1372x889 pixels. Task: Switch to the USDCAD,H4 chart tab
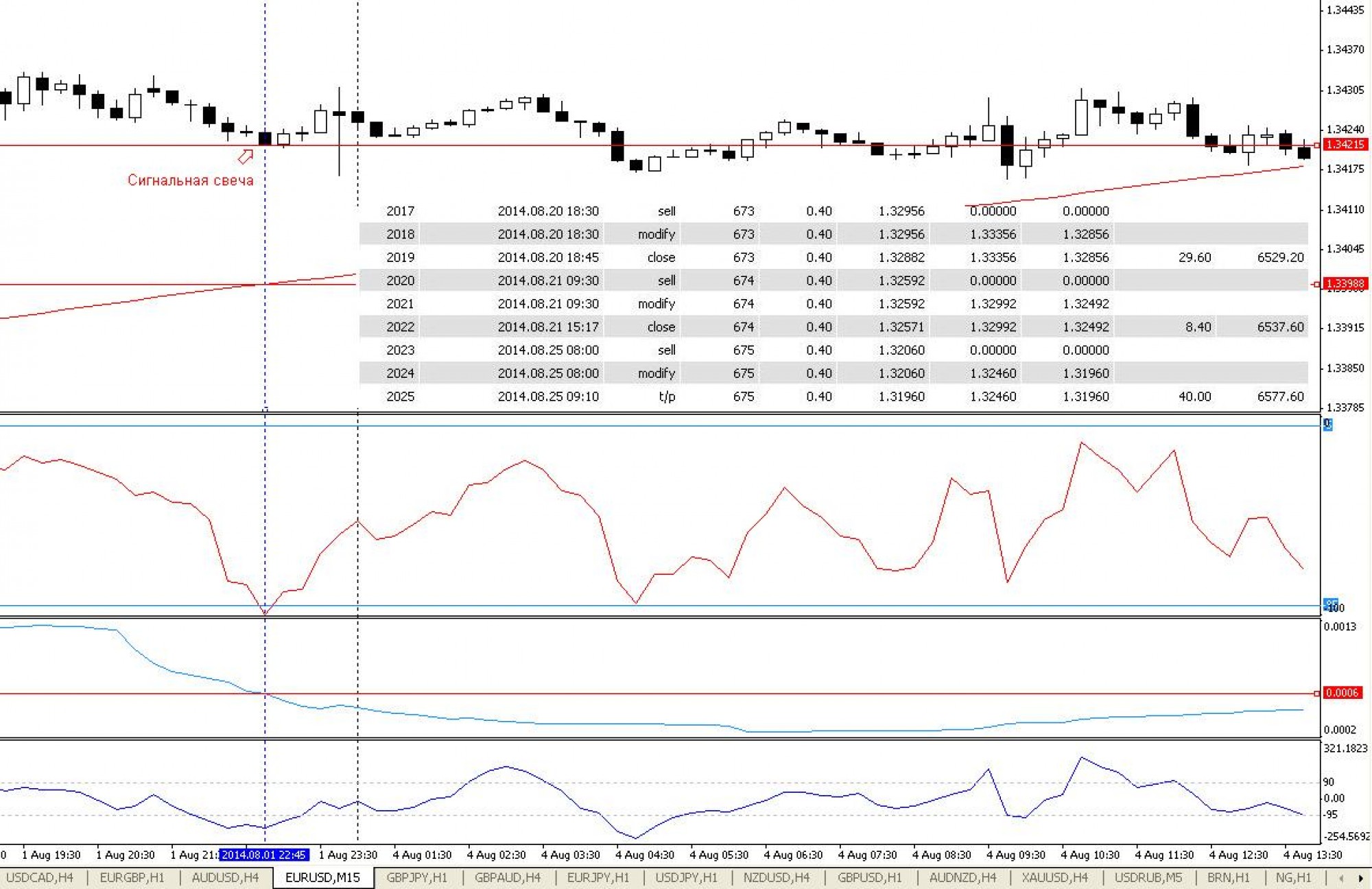[x=40, y=878]
